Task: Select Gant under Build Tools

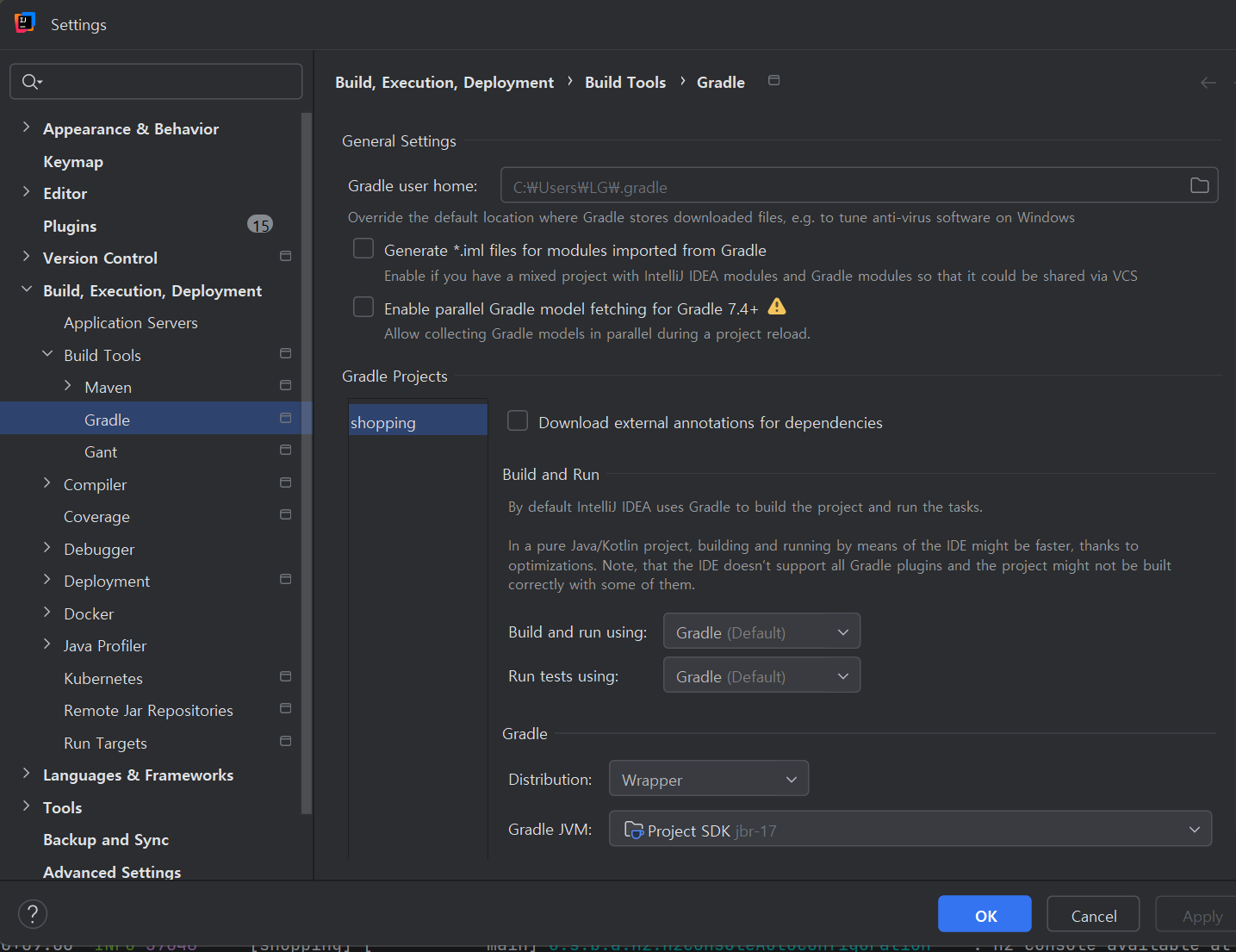Action: click(101, 451)
